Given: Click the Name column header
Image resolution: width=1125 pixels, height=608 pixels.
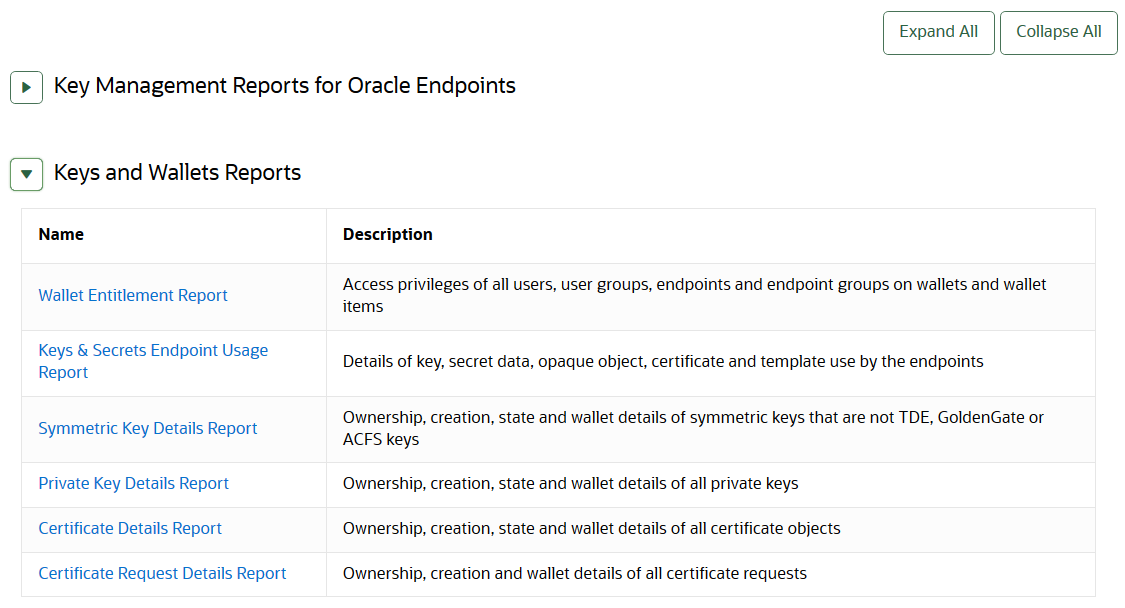Looking at the screenshot, I should coord(61,234).
